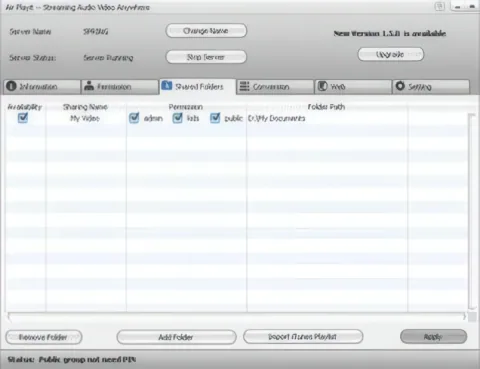Switch to the Permission tab
Screen dimensions: 480x369
point(120,87)
